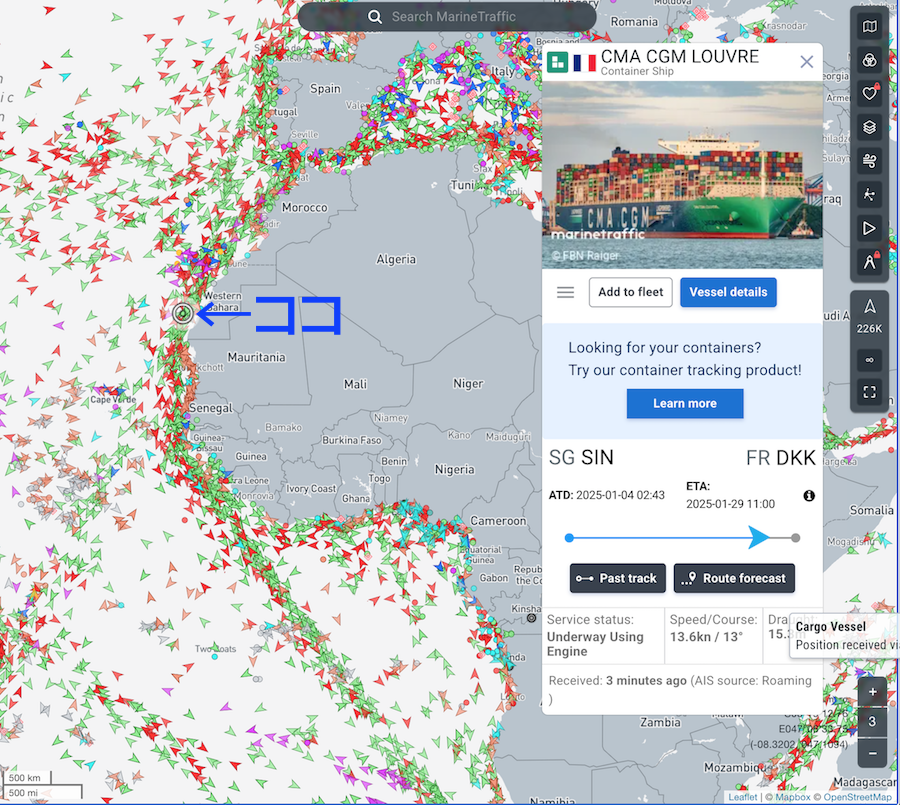Click the ETA 2025-01-29 11:00 value
The width and height of the screenshot is (900, 805).
point(731,504)
